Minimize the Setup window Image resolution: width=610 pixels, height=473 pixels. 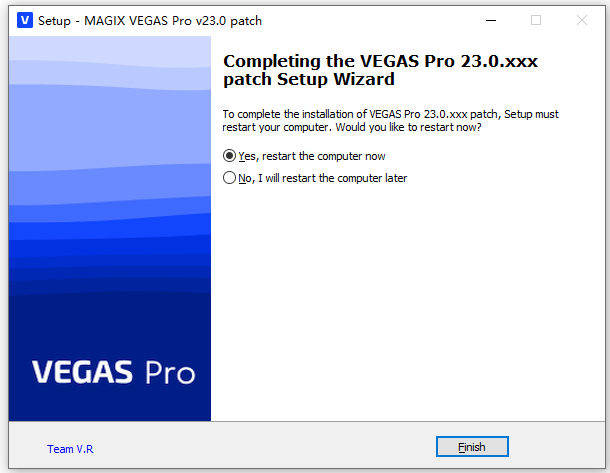tap(491, 20)
